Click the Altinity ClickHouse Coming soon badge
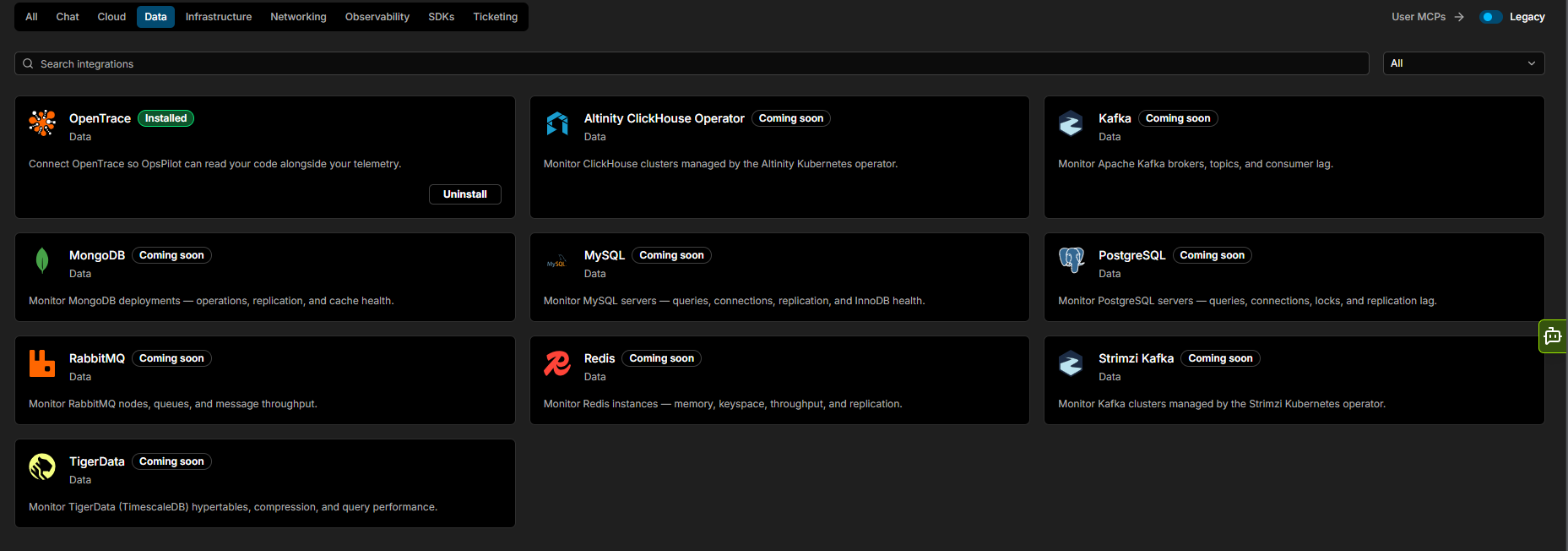This screenshot has height=551, width=1568. point(791,118)
